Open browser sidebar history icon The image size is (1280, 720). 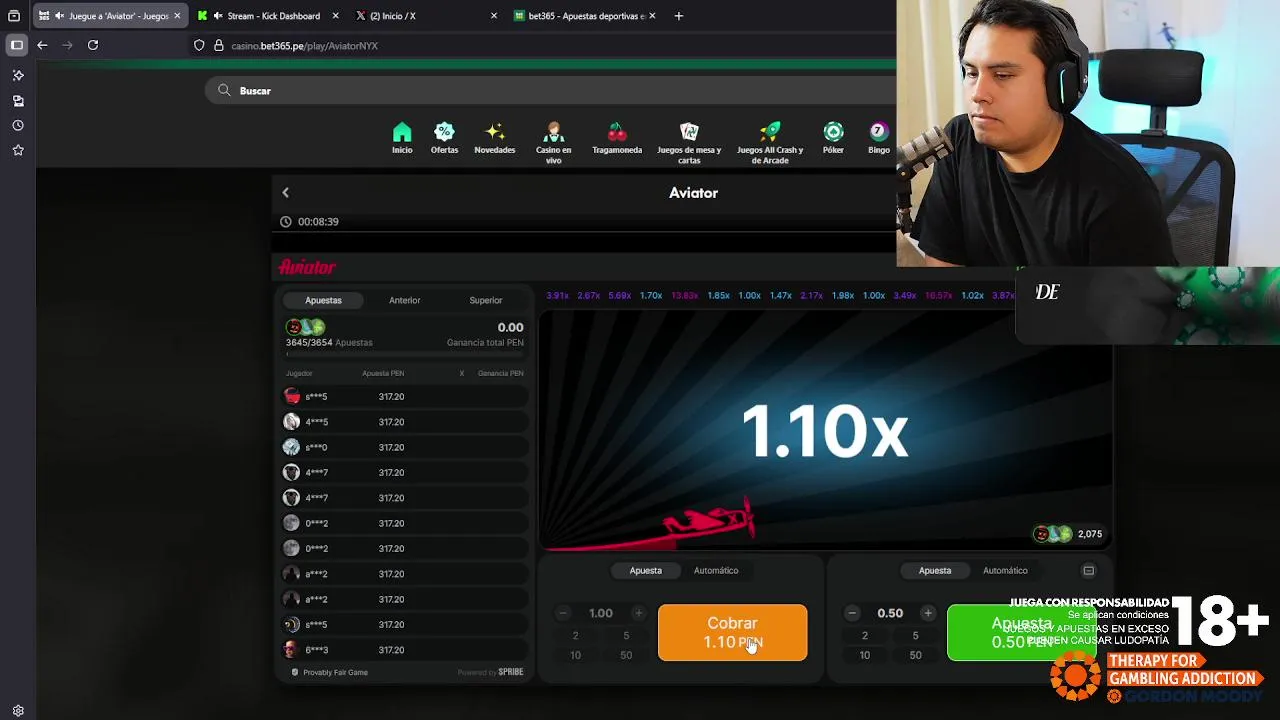18,125
